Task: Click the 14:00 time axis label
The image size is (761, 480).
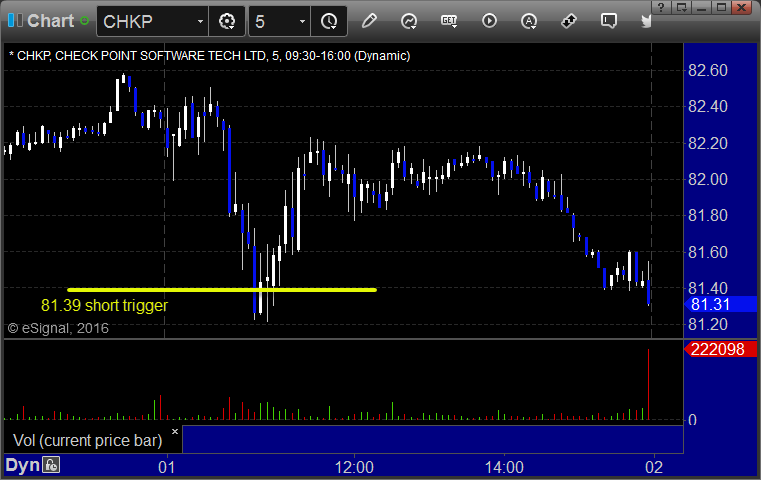Action: coord(504,467)
